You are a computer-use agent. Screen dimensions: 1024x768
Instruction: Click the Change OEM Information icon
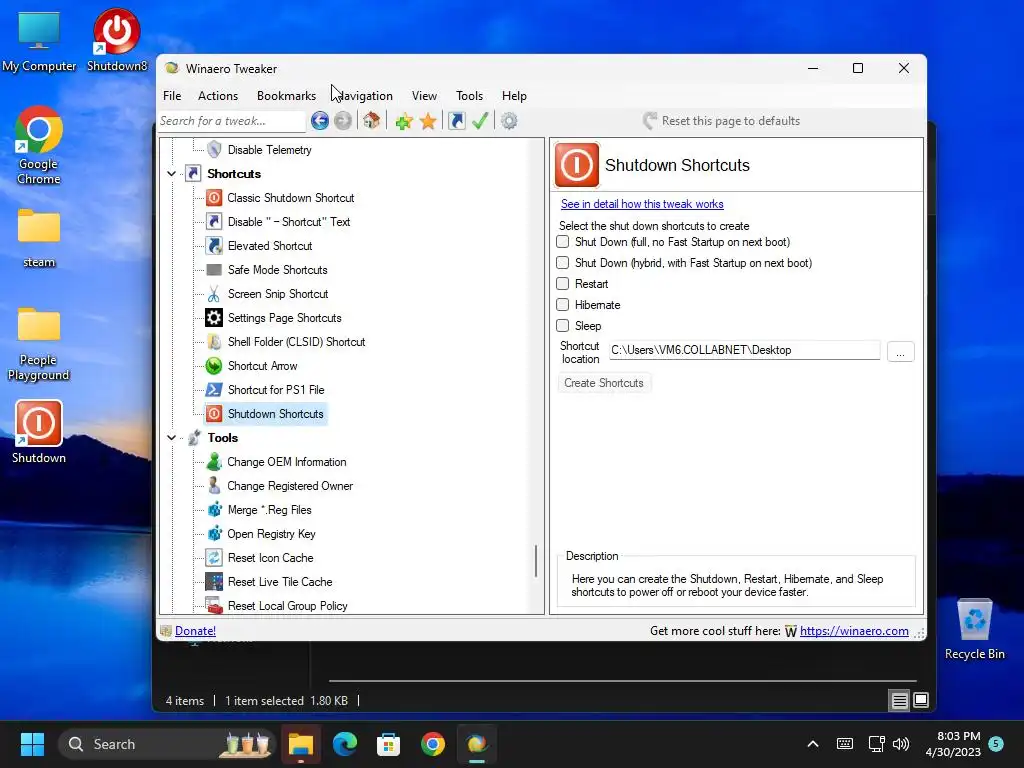pos(214,462)
